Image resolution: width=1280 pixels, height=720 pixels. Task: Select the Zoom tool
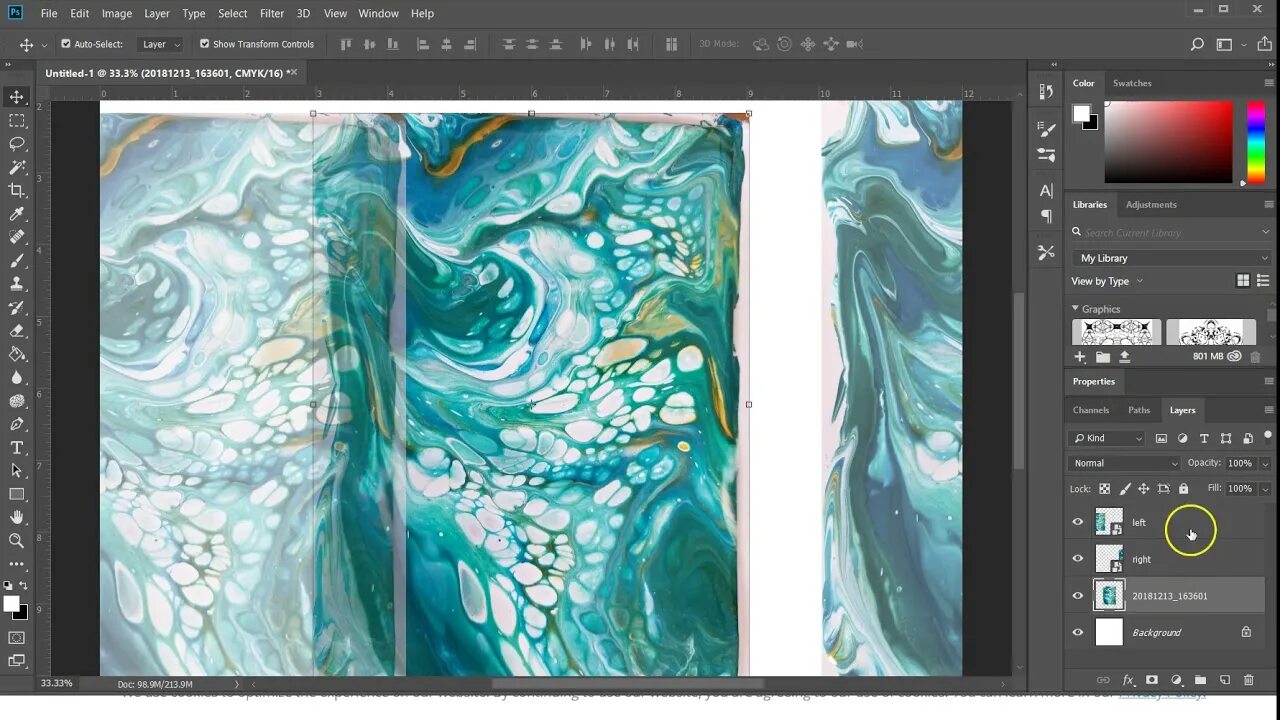click(17, 540)
